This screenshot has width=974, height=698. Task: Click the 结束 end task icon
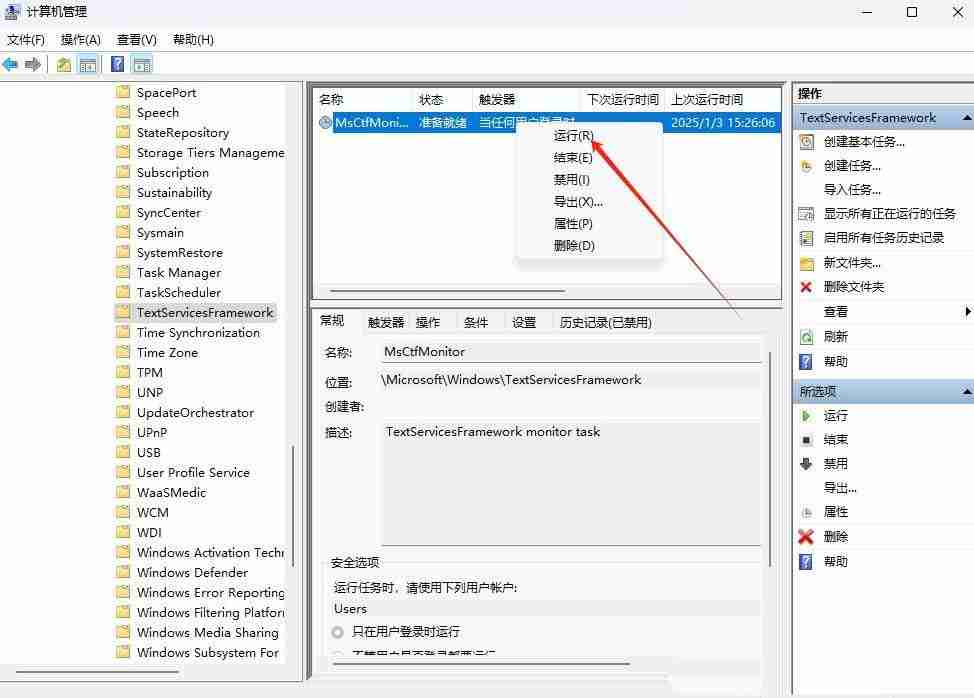click(807, 439)
